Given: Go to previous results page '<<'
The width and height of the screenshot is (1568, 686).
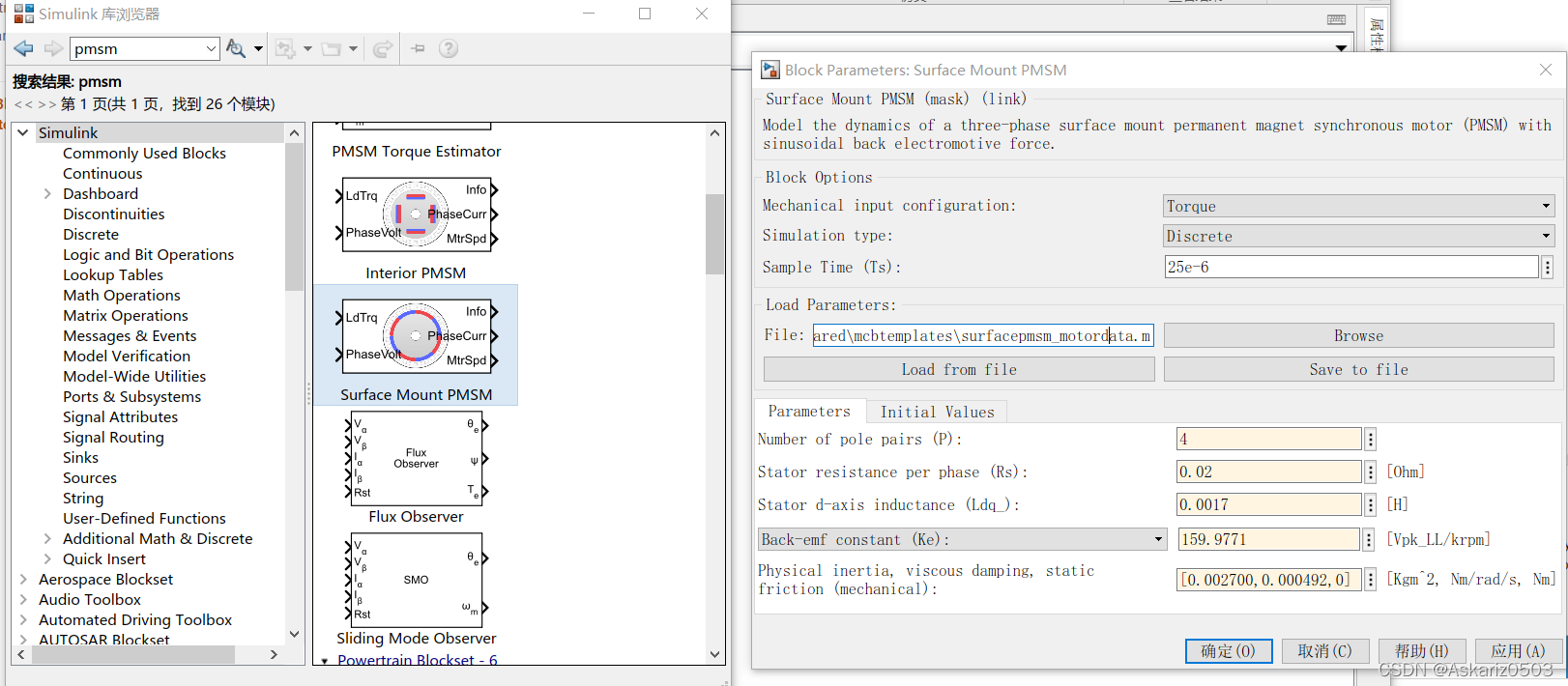Looking at the screenshot, I should [x=23, y=104].
